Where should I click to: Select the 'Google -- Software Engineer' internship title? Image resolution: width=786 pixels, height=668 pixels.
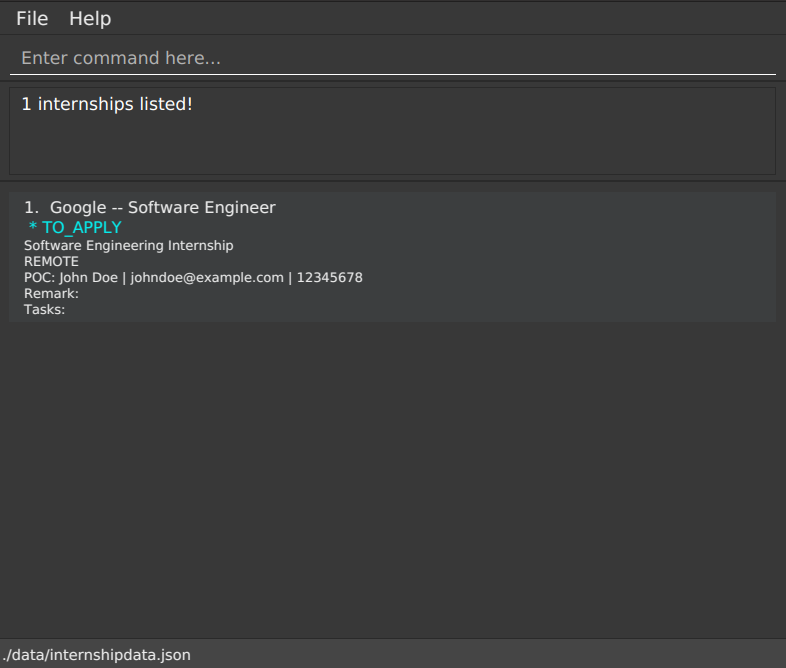point(162,207)
